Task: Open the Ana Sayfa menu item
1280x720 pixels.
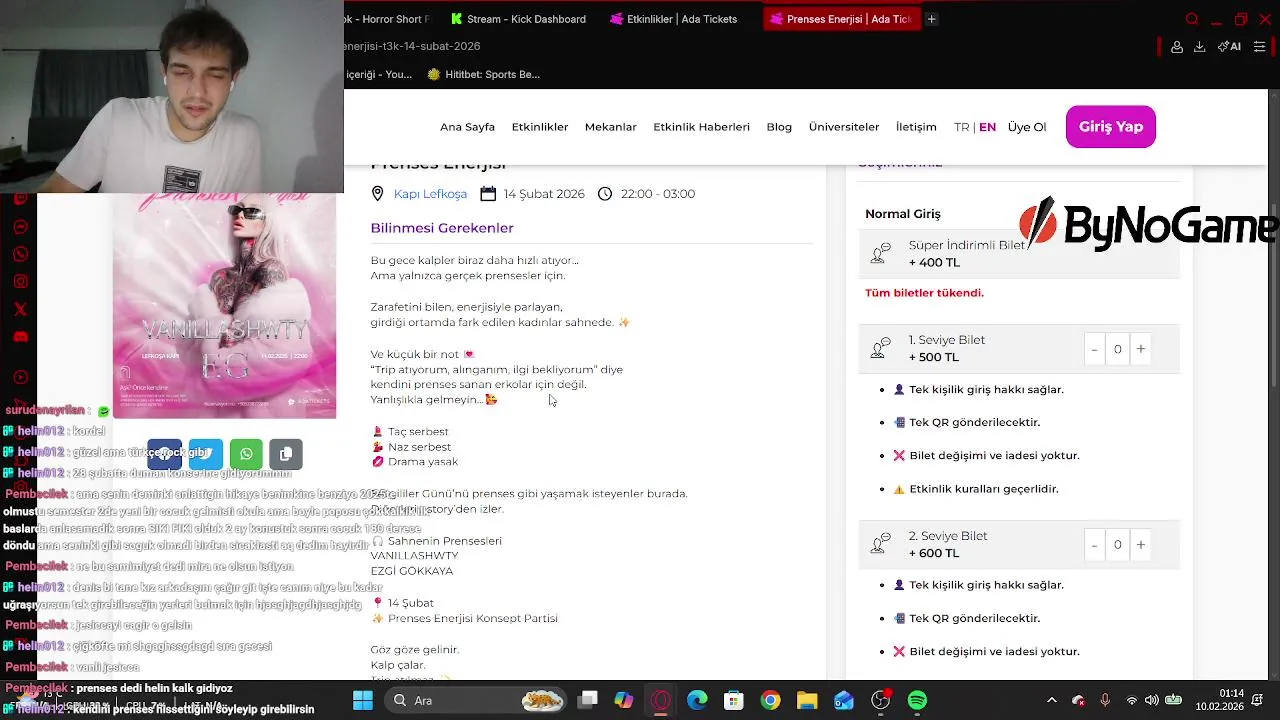Action: [x=467, y=127]
